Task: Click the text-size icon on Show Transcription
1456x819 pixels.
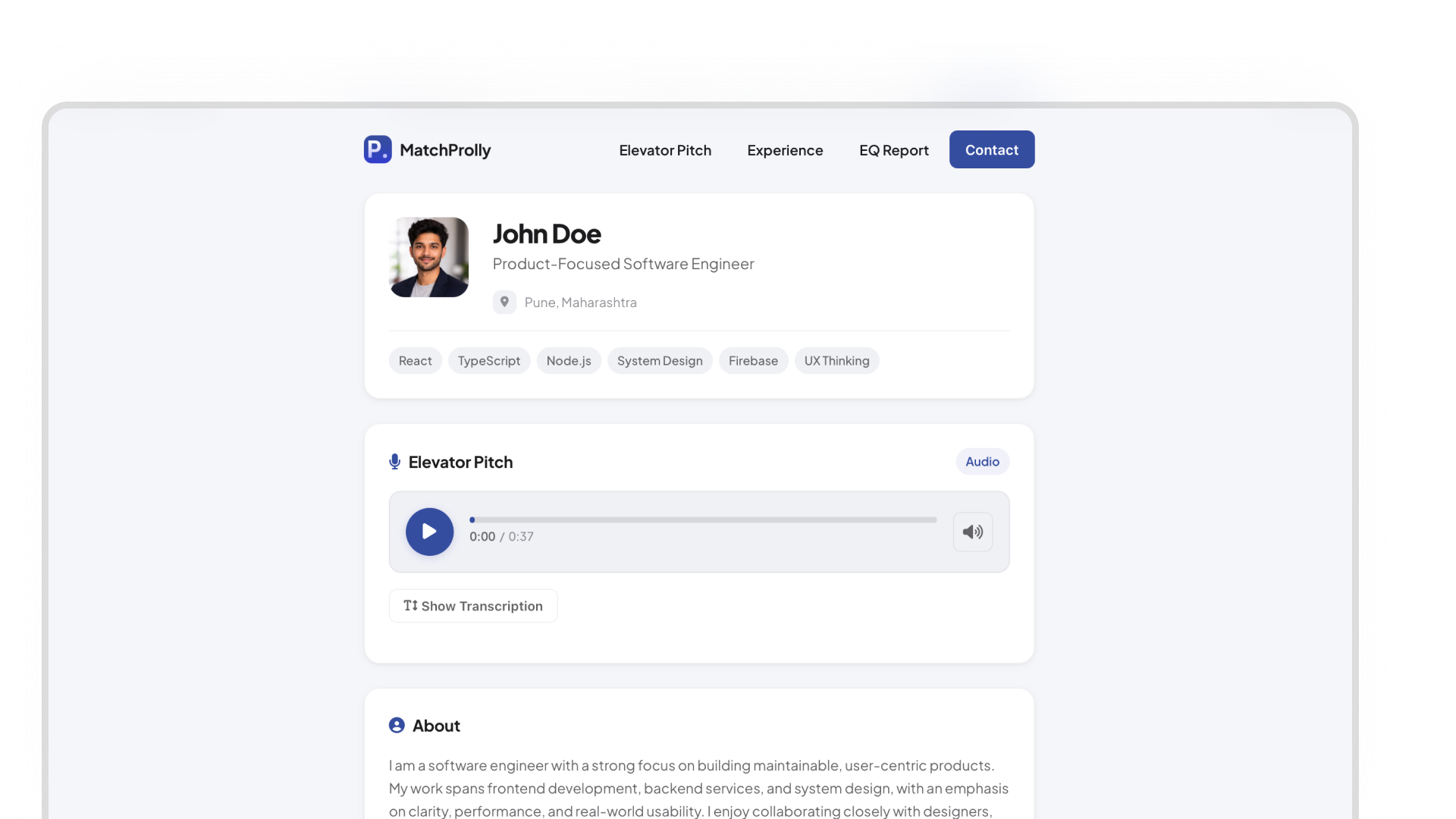Action: pos(410,605)
